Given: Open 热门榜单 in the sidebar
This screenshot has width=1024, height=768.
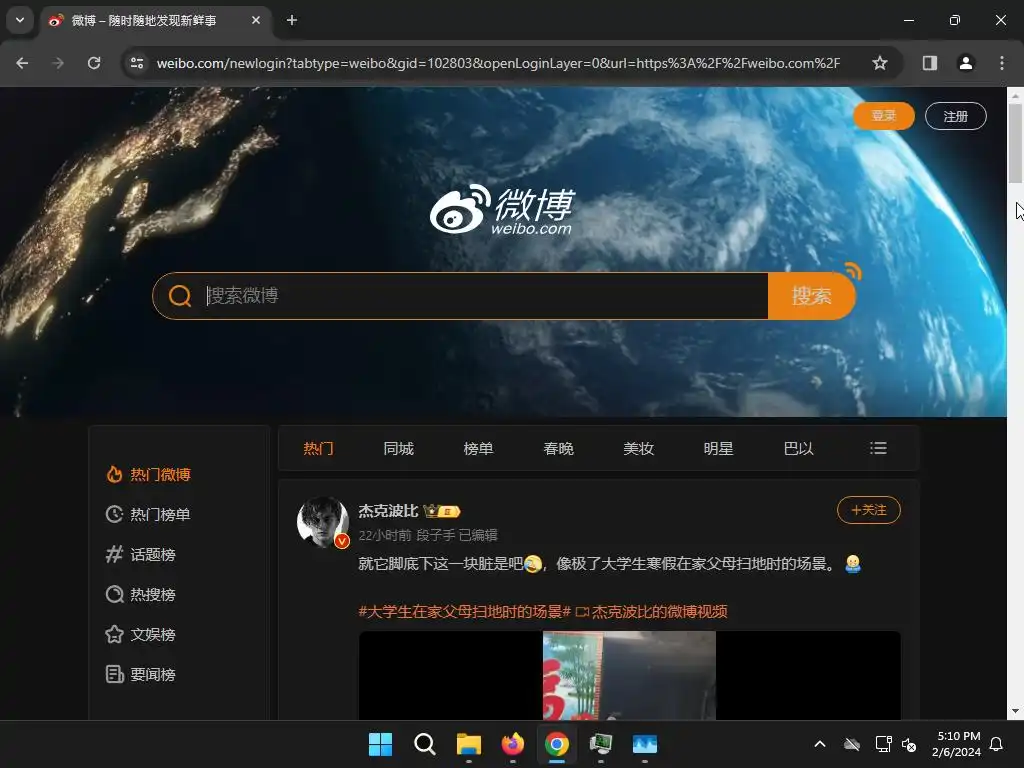Looking at the screenshot, I should tap(148, 515).
